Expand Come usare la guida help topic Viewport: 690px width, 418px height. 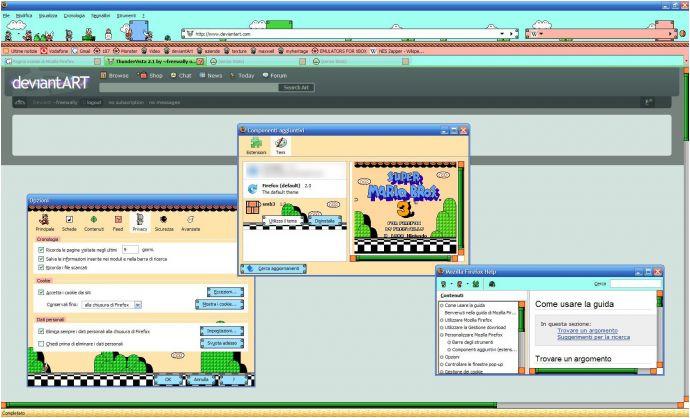(441, 305)
